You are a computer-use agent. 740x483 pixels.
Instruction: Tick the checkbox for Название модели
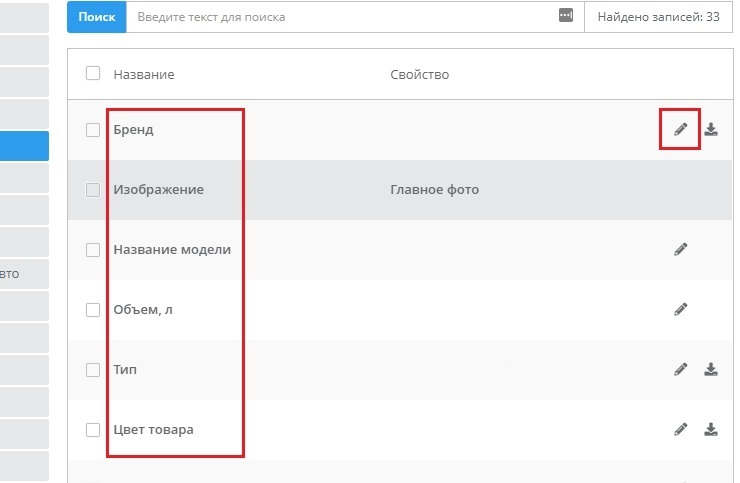(93, 249)
